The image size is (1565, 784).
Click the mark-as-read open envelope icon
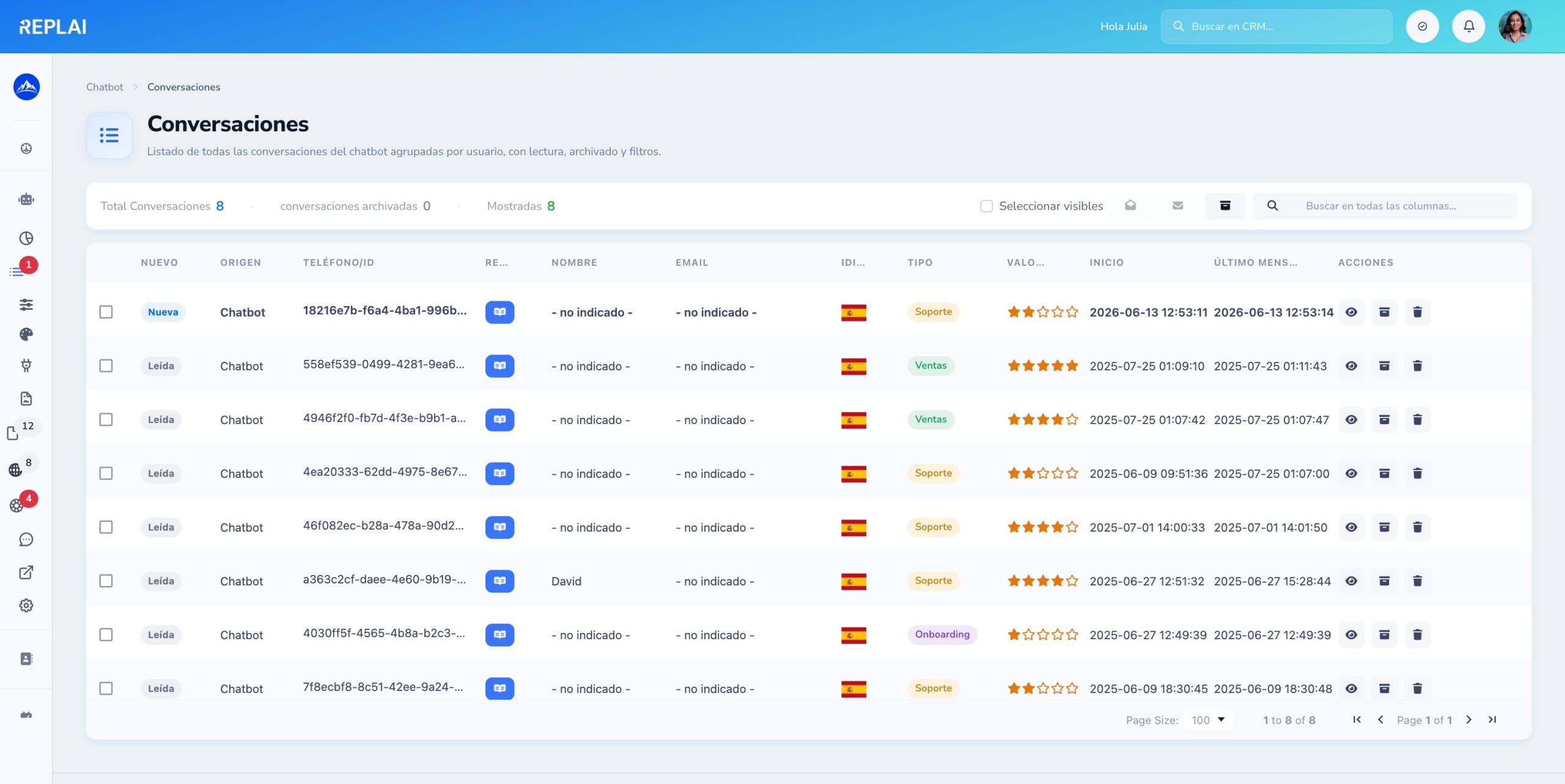[1130, 206]
